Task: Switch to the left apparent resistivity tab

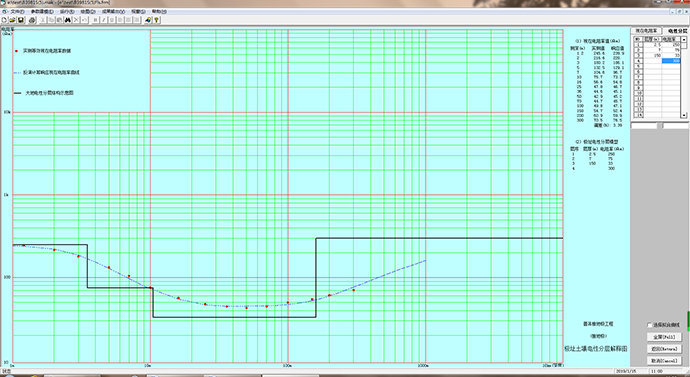Action: 646,31
